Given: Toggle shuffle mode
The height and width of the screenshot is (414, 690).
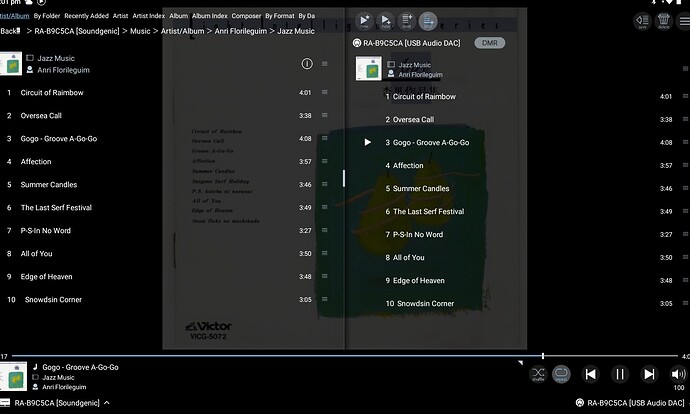Looking at the screenshot, I should 538,374.
